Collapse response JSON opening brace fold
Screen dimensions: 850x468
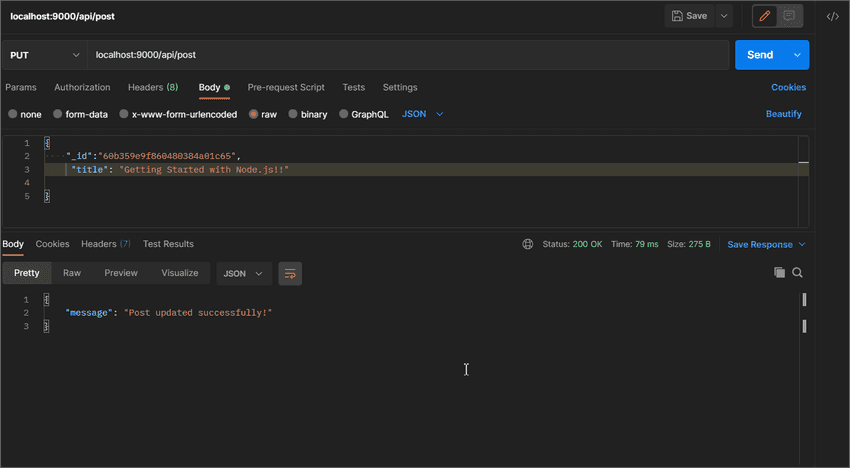click(x=47, y=299)
